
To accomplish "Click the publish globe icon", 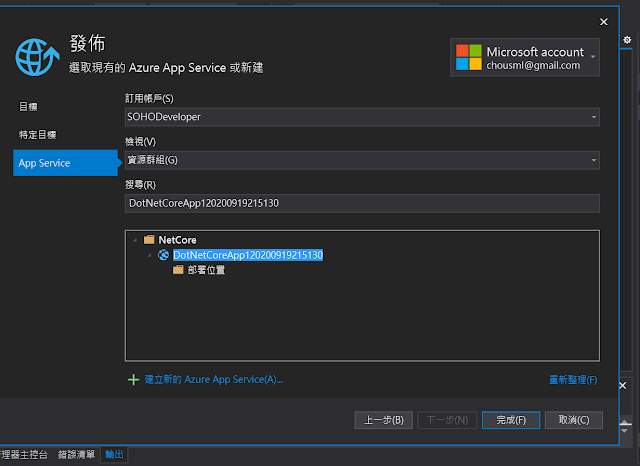I will [x=37, y=57].
